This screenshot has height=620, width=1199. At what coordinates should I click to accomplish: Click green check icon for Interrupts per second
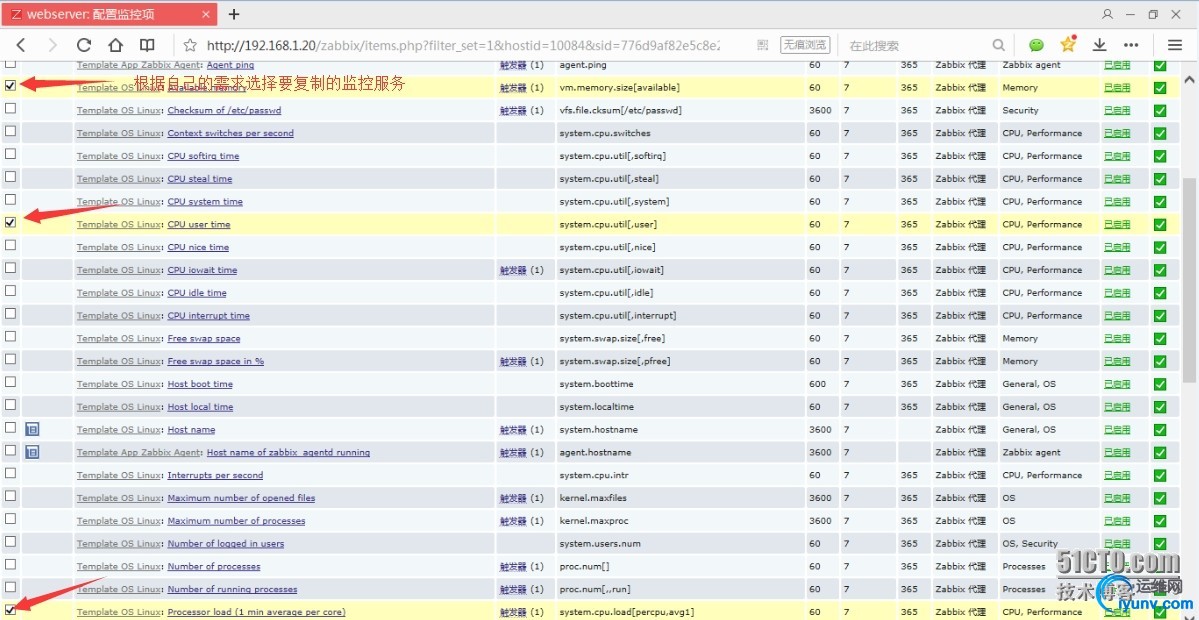point(1160,476)
